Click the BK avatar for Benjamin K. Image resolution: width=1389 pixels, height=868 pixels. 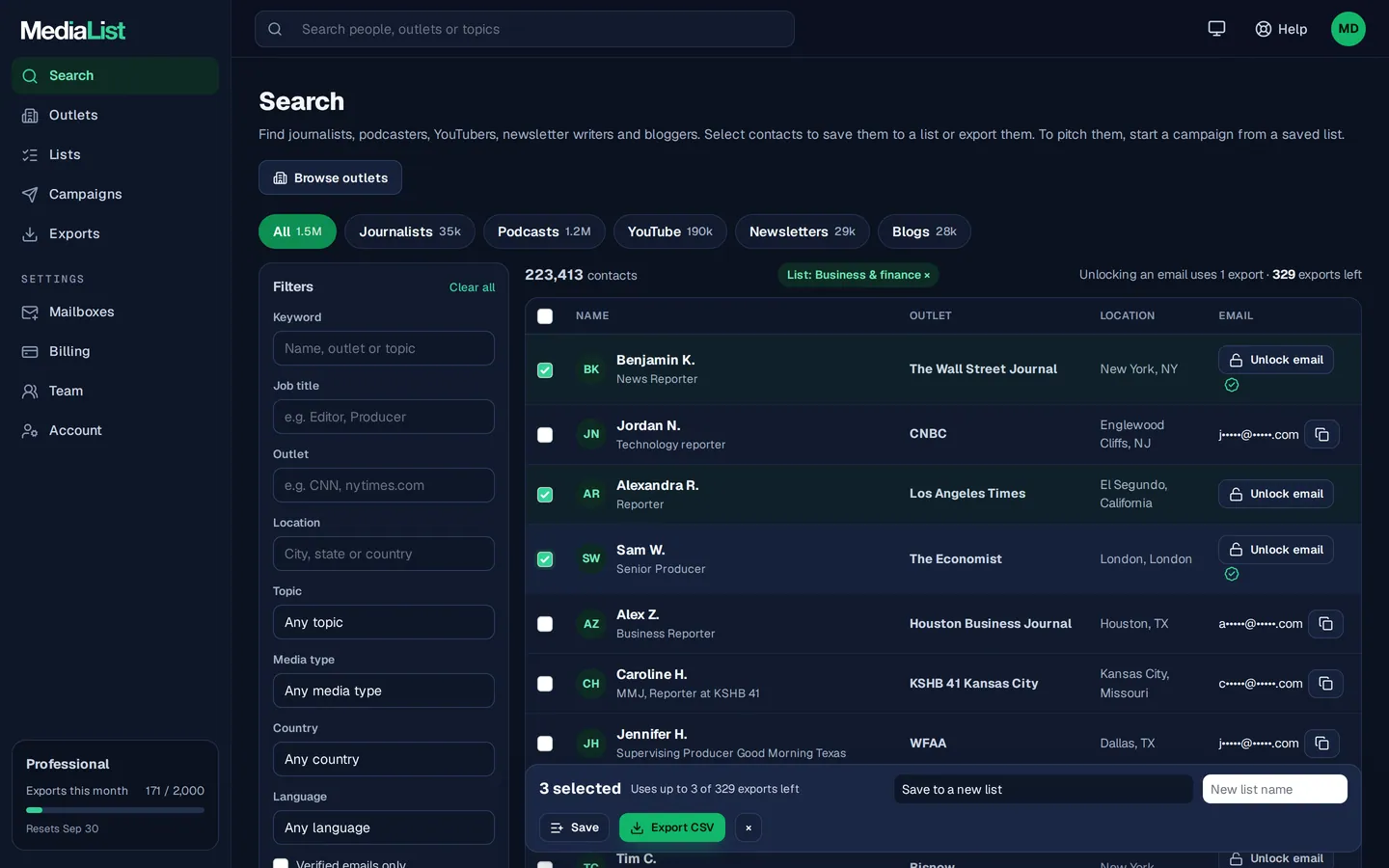click(591, 369)
